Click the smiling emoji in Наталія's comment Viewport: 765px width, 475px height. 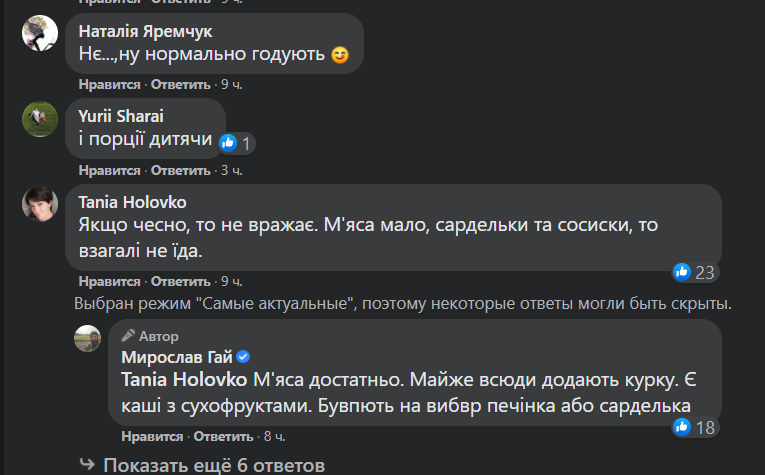[340, 54]
